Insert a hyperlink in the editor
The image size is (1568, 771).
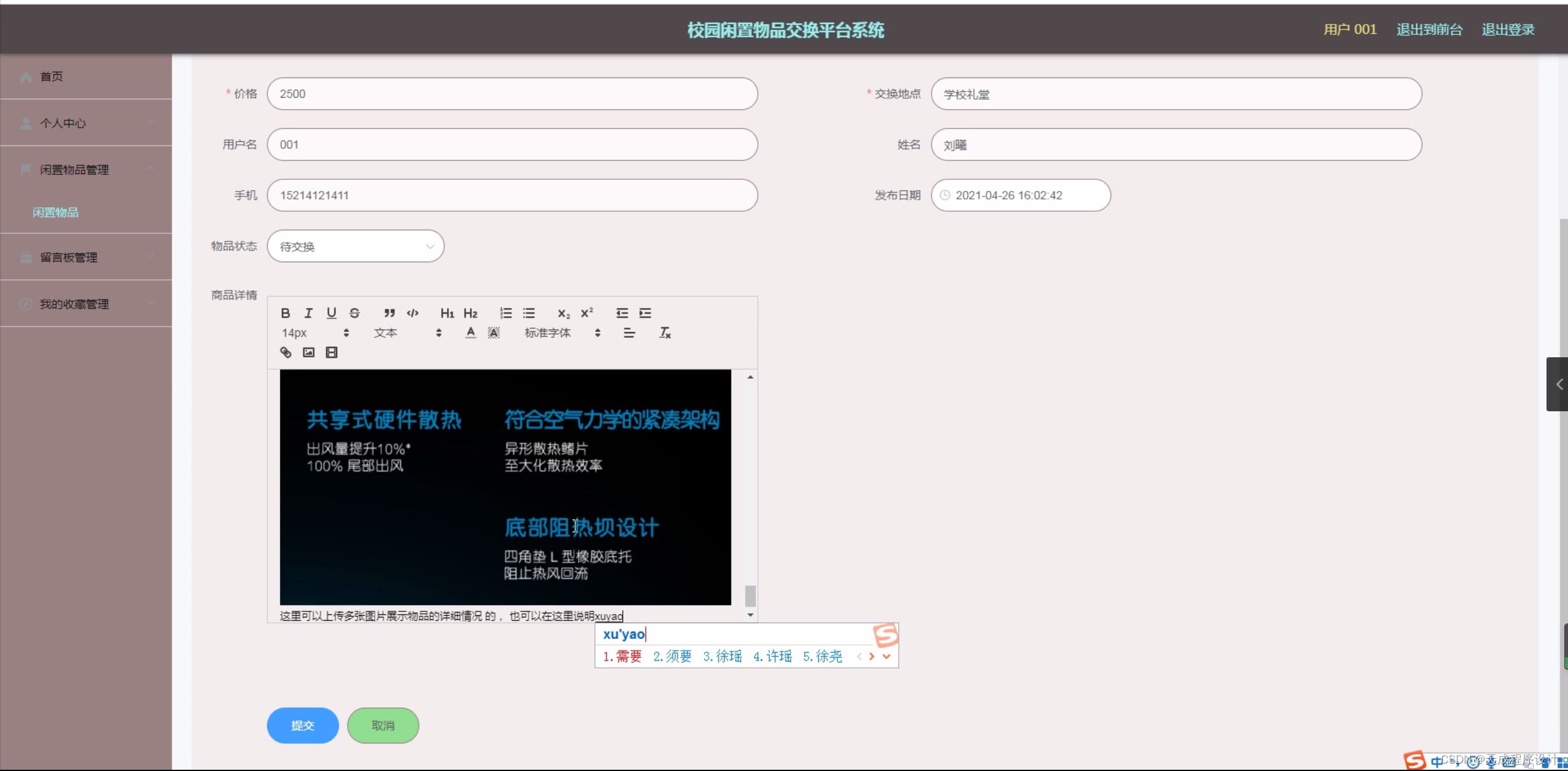(286, 352)
